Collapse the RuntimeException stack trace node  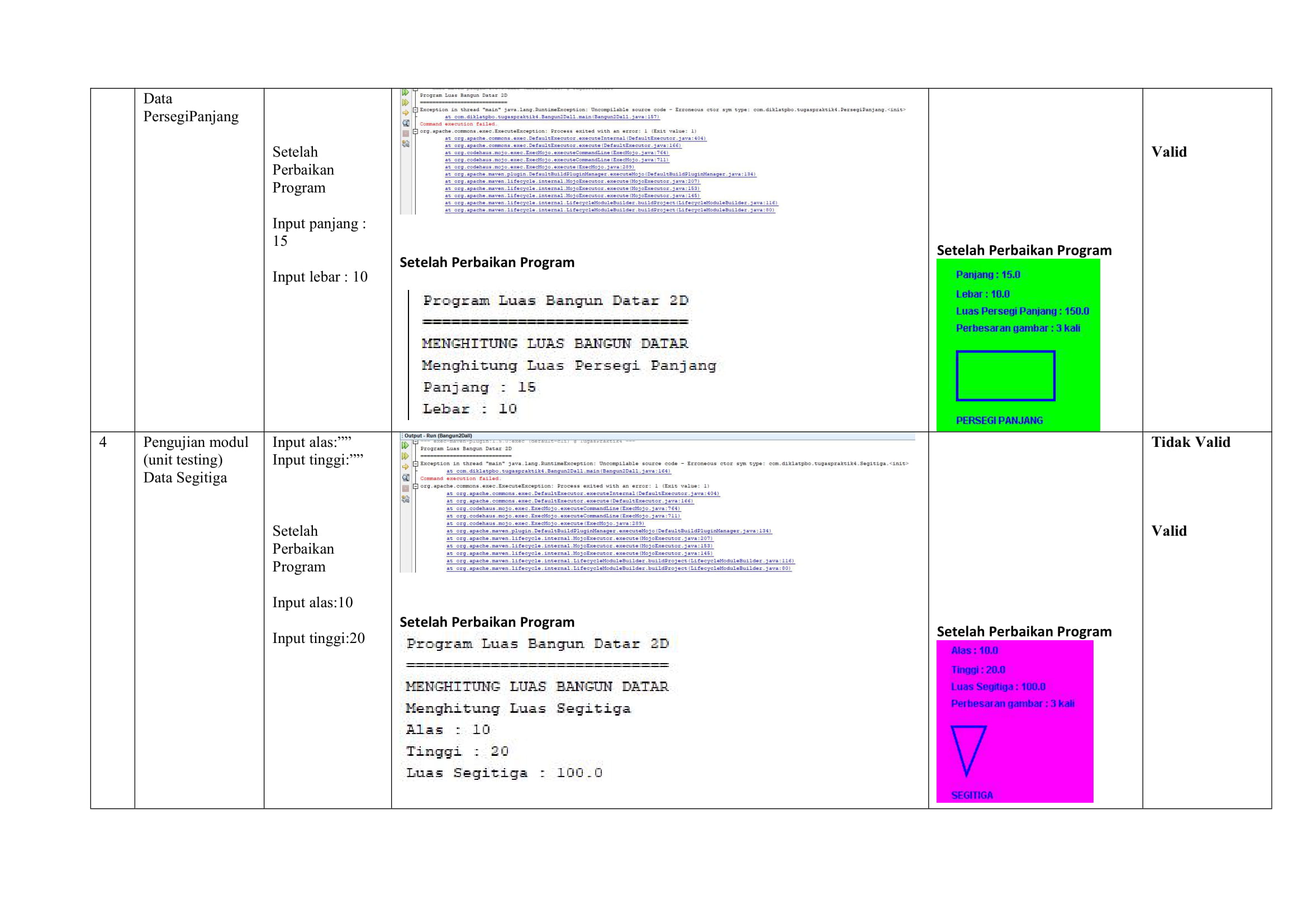pyautogui.click(x=416, y=111)
